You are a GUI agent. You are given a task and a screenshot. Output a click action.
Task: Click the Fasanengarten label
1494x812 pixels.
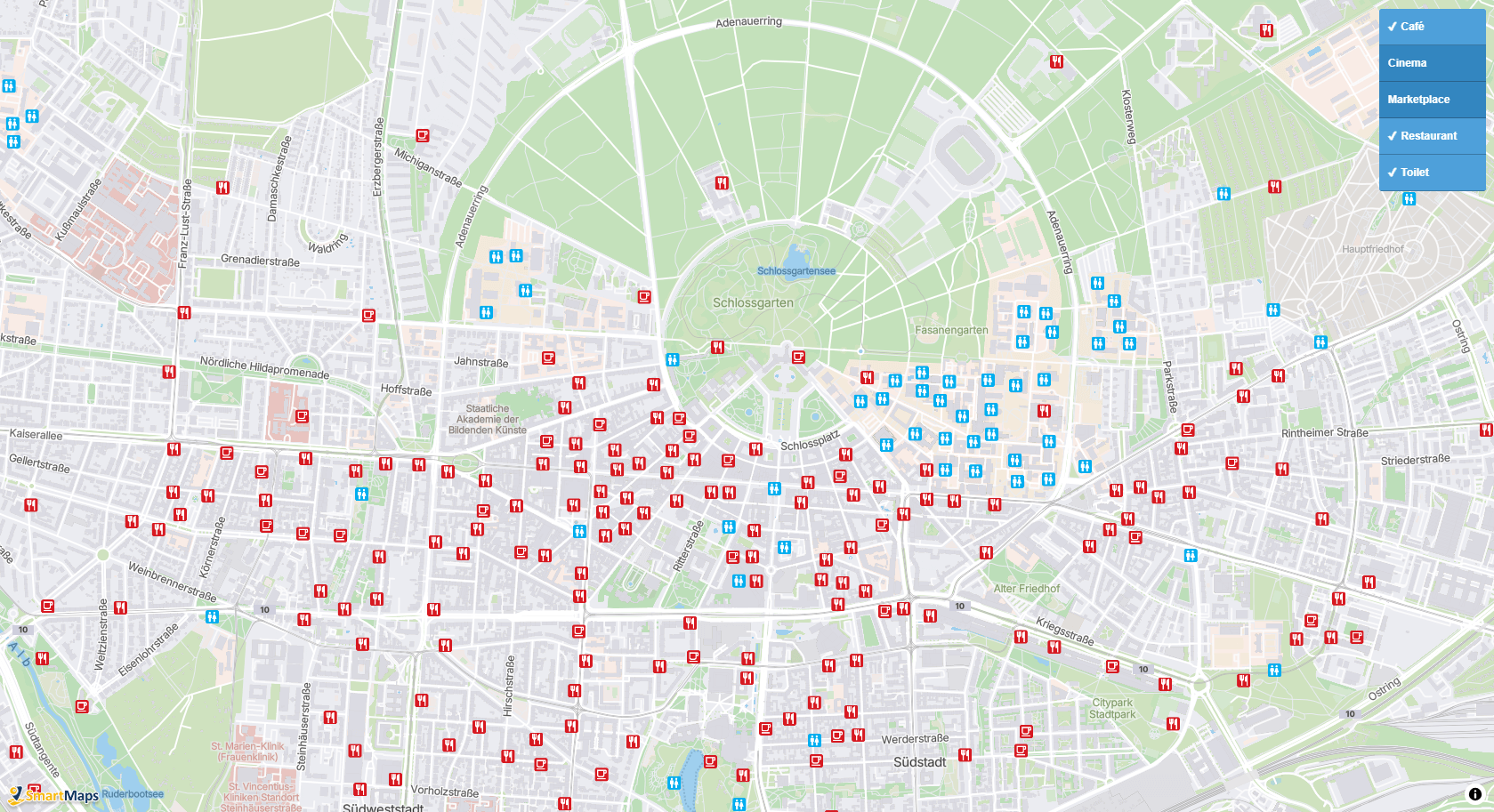pyautogui.click(x=951, y=330)
